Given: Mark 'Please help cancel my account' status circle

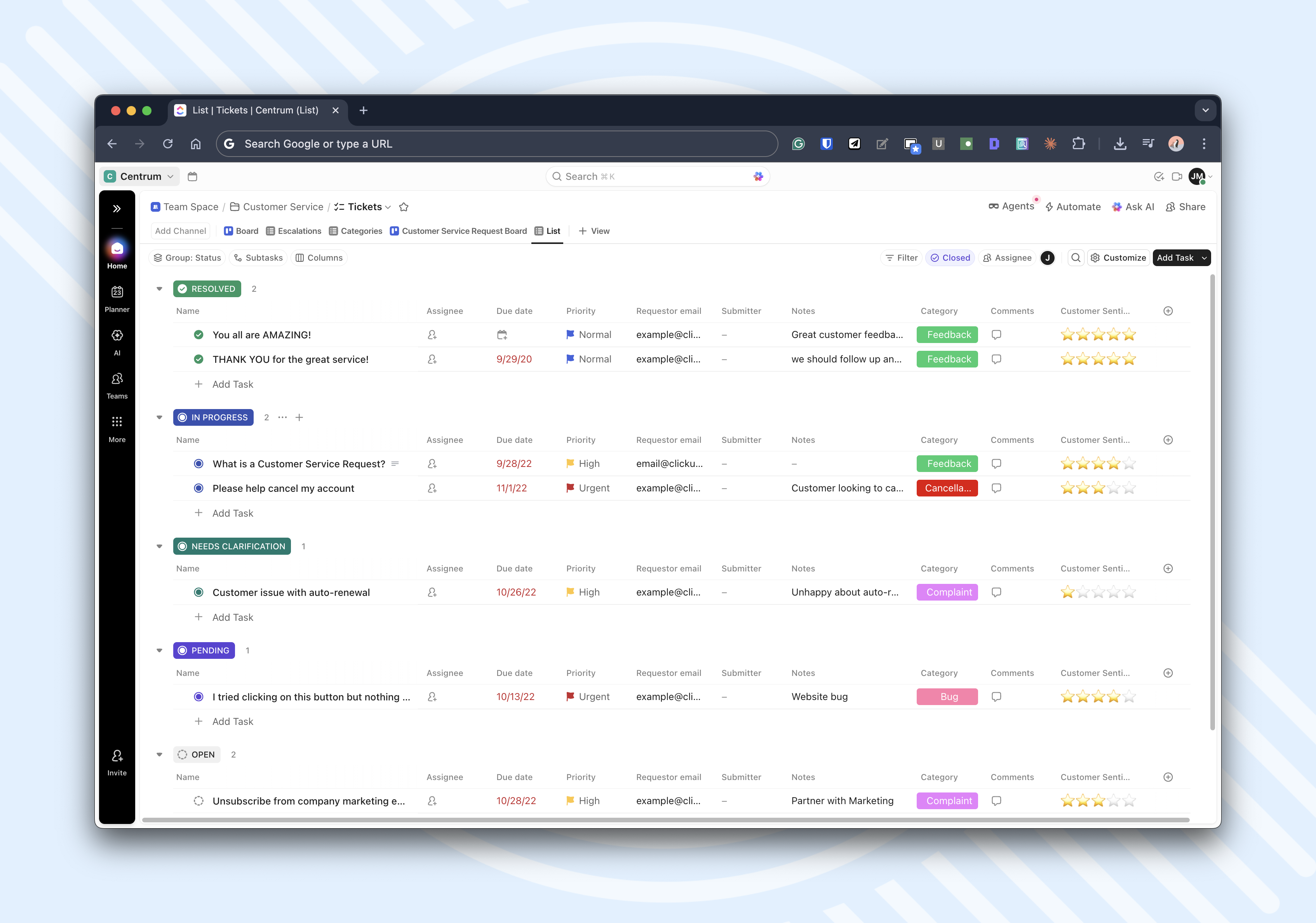Looking at the screenshot, I should click(198, 488).
